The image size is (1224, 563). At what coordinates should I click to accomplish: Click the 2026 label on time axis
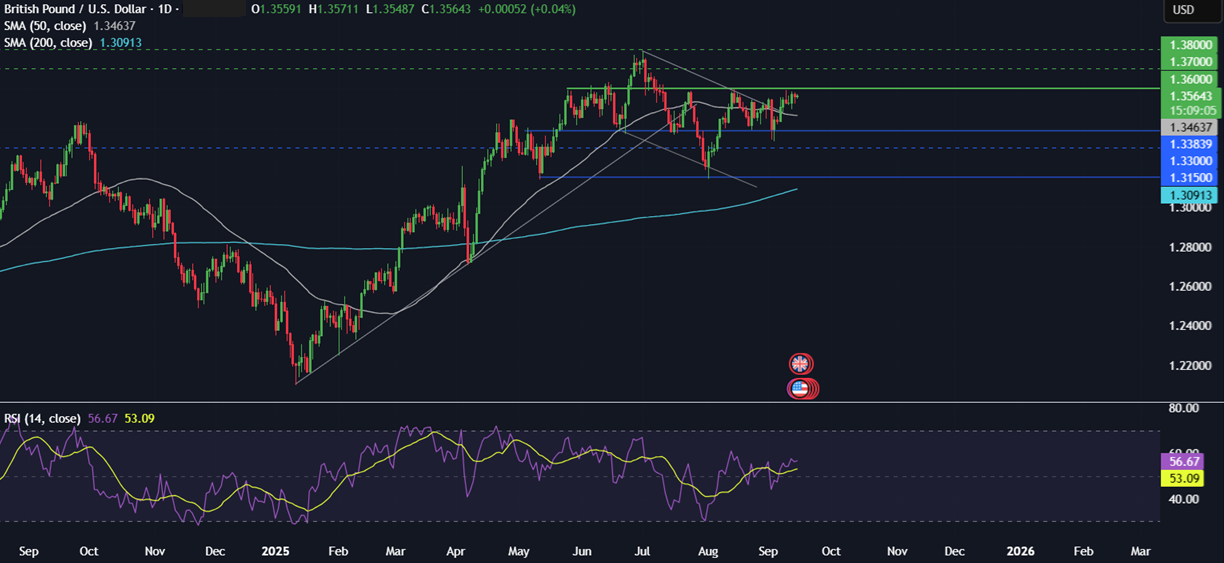point(1020,551)
